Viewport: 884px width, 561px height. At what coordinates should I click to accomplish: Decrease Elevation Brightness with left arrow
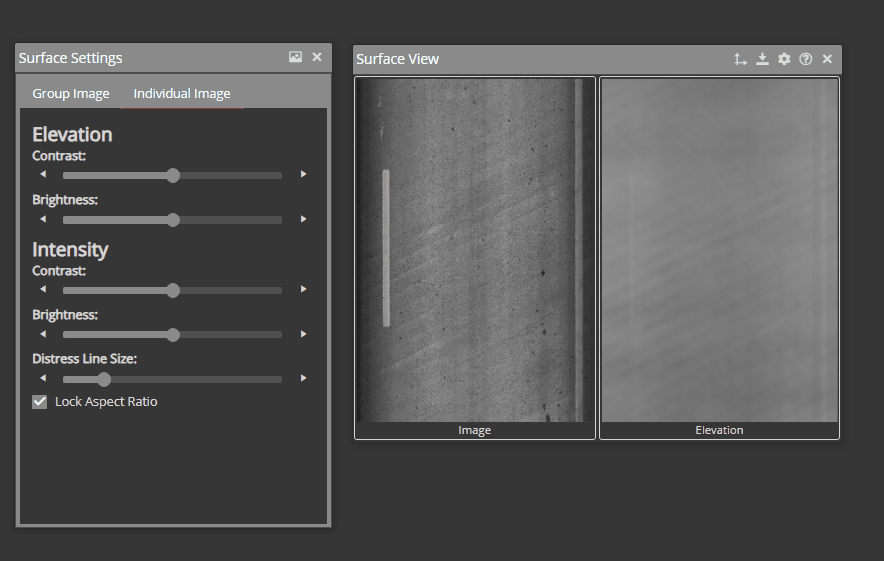tap(43, 219)
